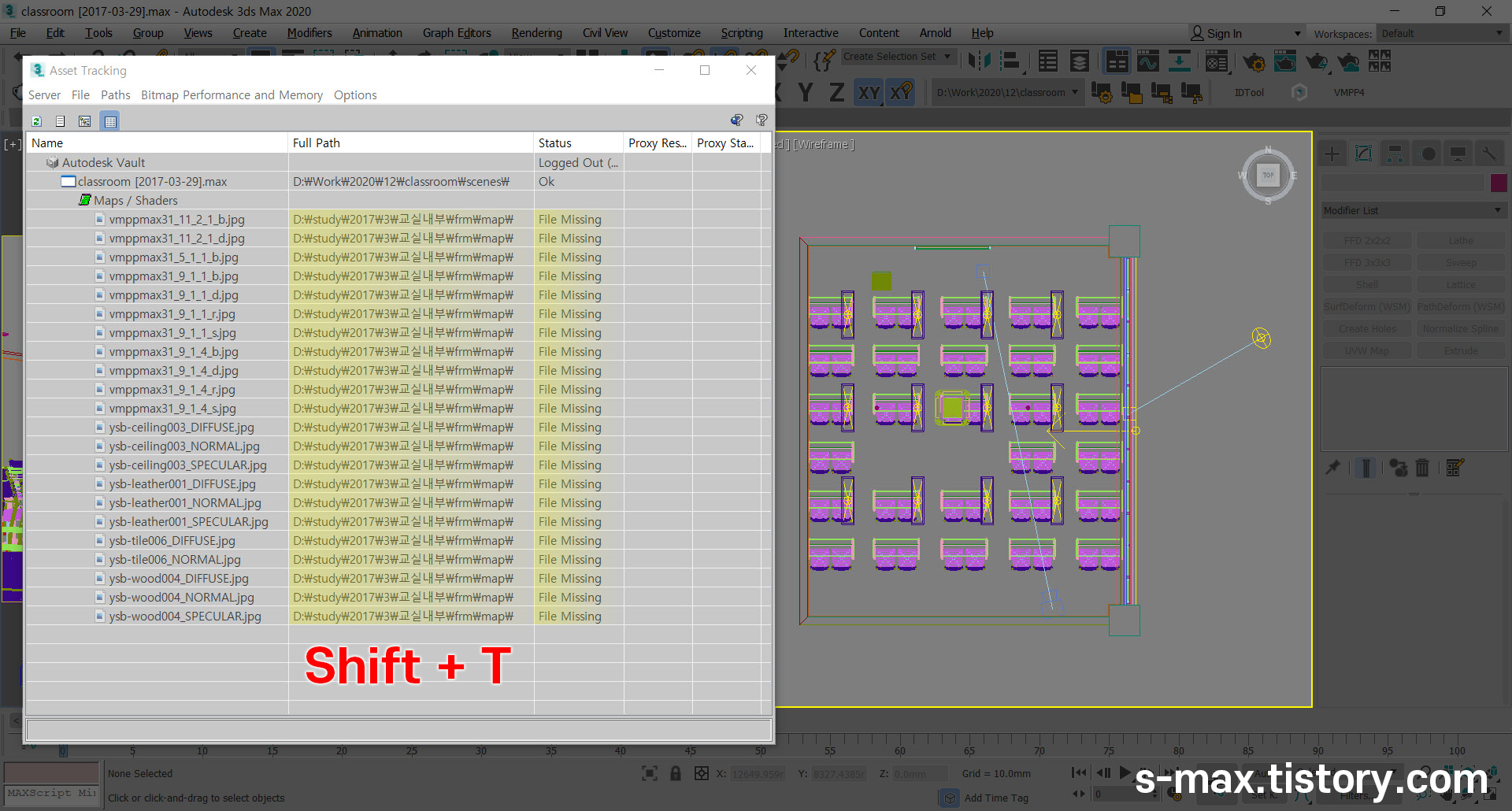
Task: Click the Edit Named Selection Sets icon
Action: pos(824,60)
